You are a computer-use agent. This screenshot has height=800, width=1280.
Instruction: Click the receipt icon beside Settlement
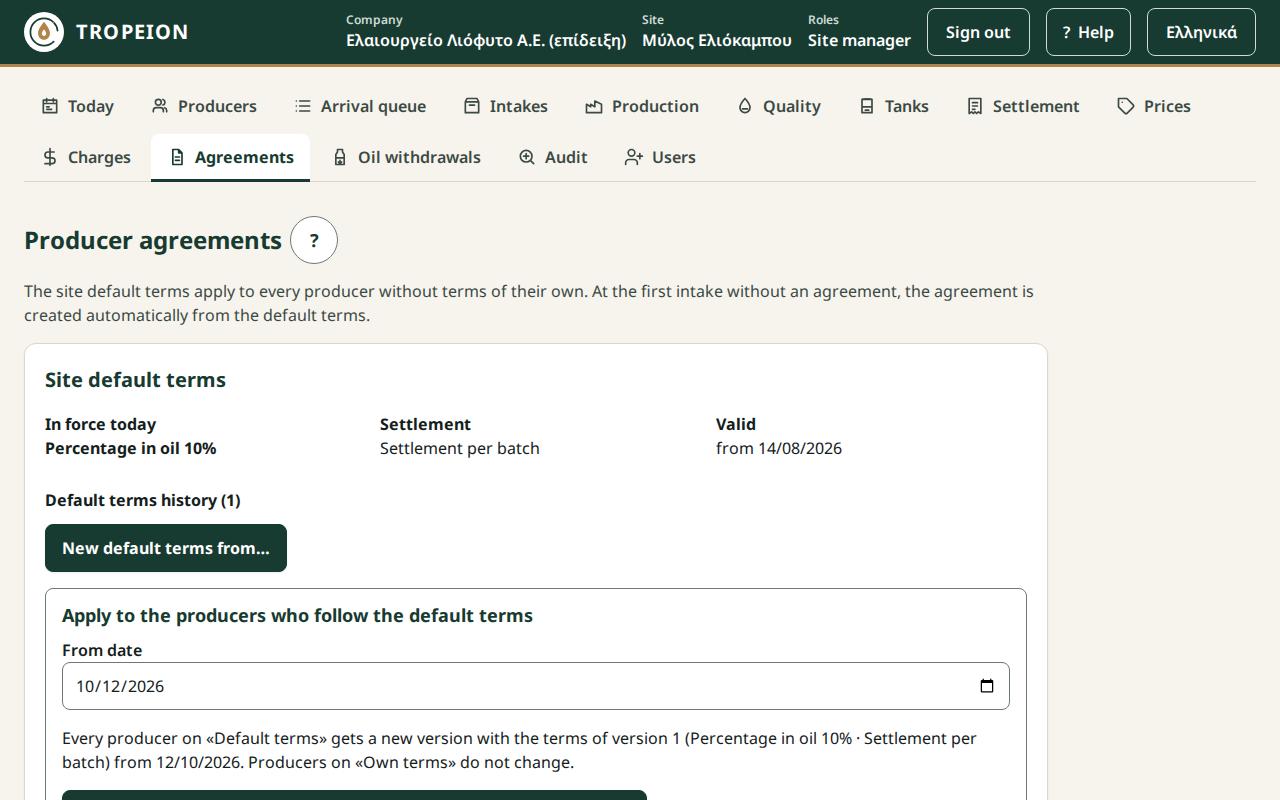(975, 106)
